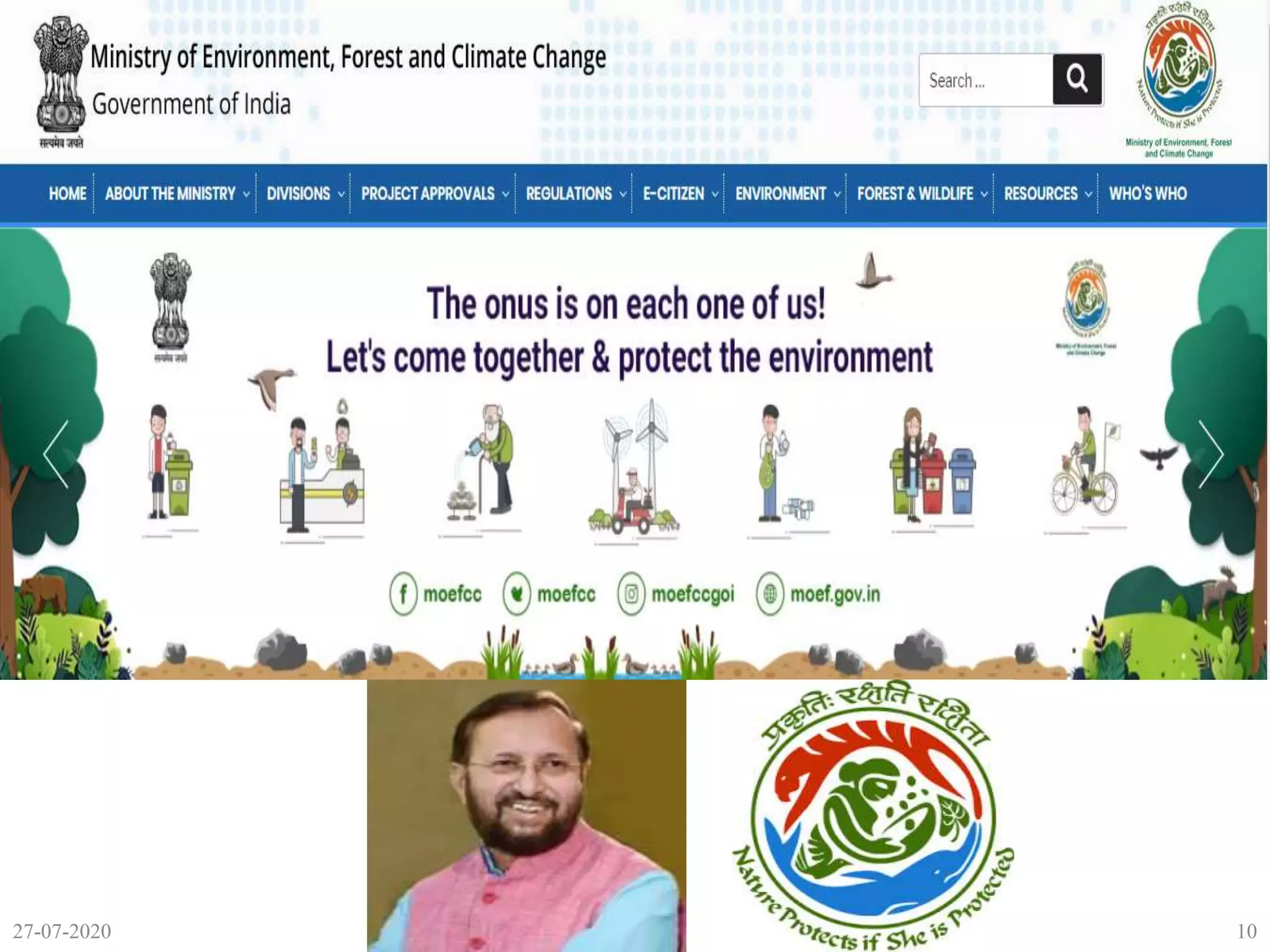The height and width of the screenshot is (952, 1270).
Task: Go to the previous banner slide arrow
Action: [56, 454]
